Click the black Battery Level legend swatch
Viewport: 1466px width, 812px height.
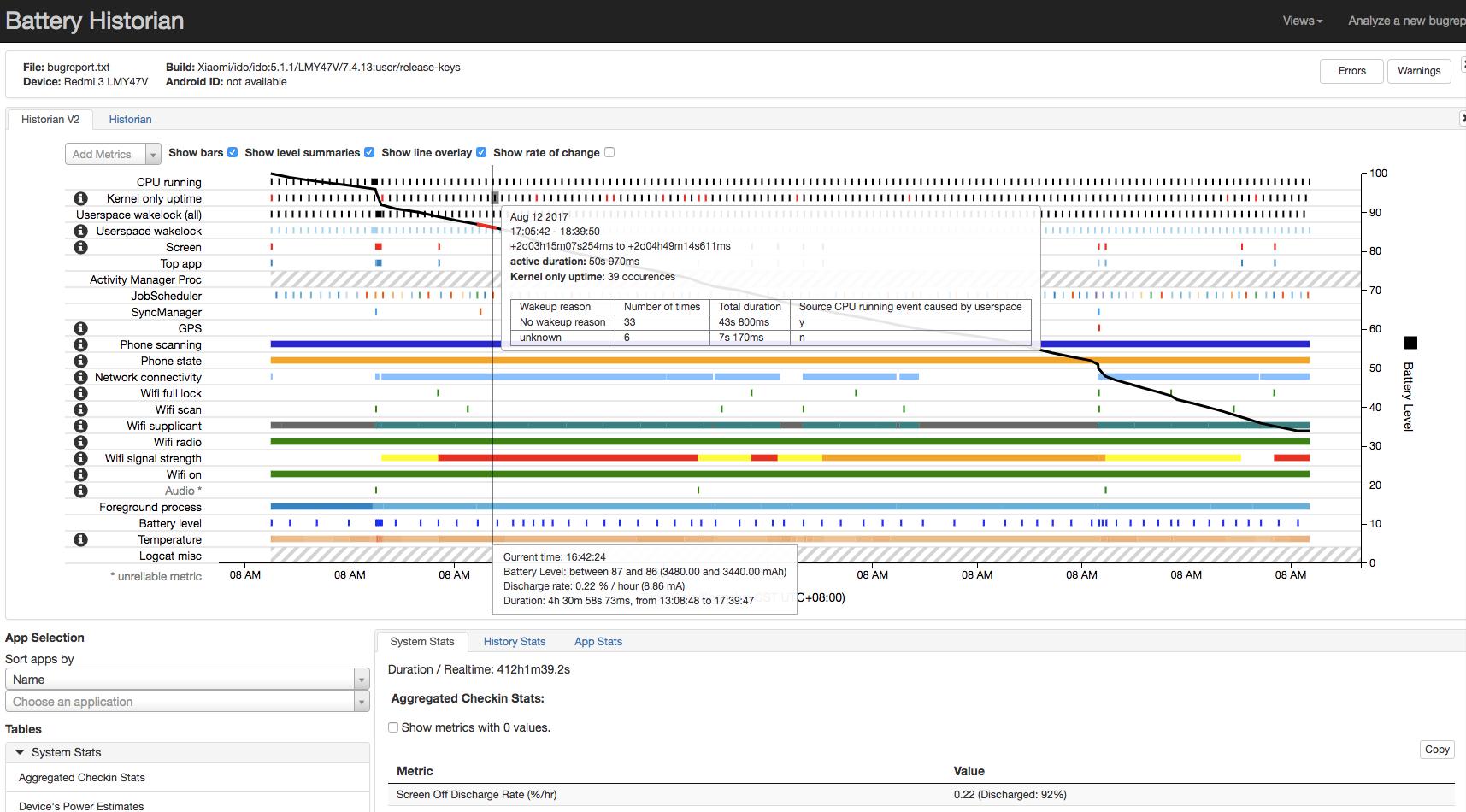1410,343
